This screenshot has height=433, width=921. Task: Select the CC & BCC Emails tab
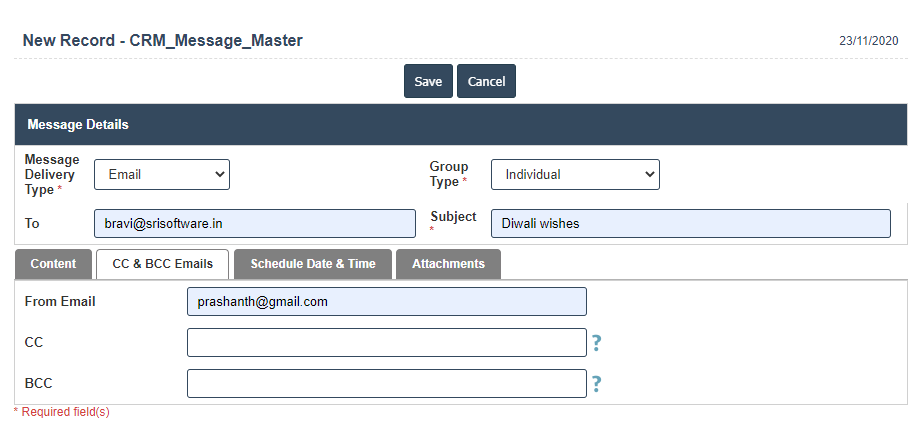pos(162,264)
